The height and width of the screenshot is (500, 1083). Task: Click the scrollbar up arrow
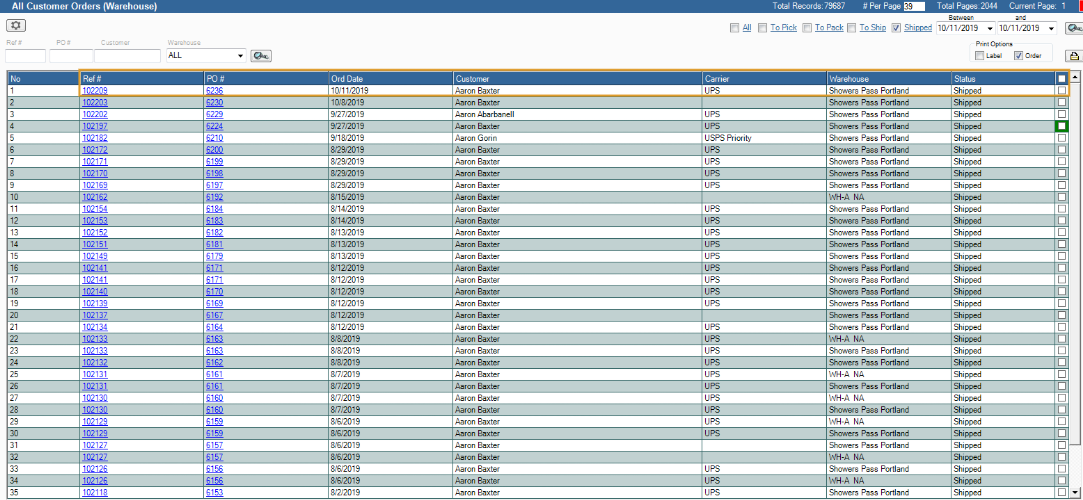point(1075,77)
